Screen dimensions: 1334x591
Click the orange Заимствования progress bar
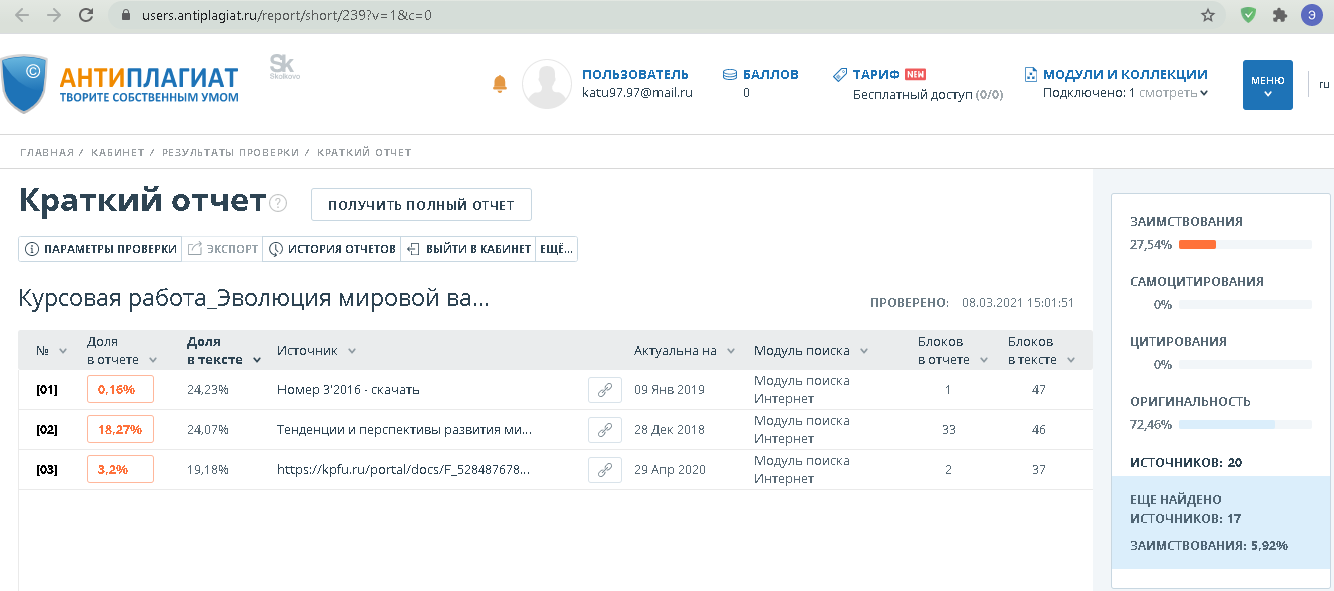(1197, 244)
